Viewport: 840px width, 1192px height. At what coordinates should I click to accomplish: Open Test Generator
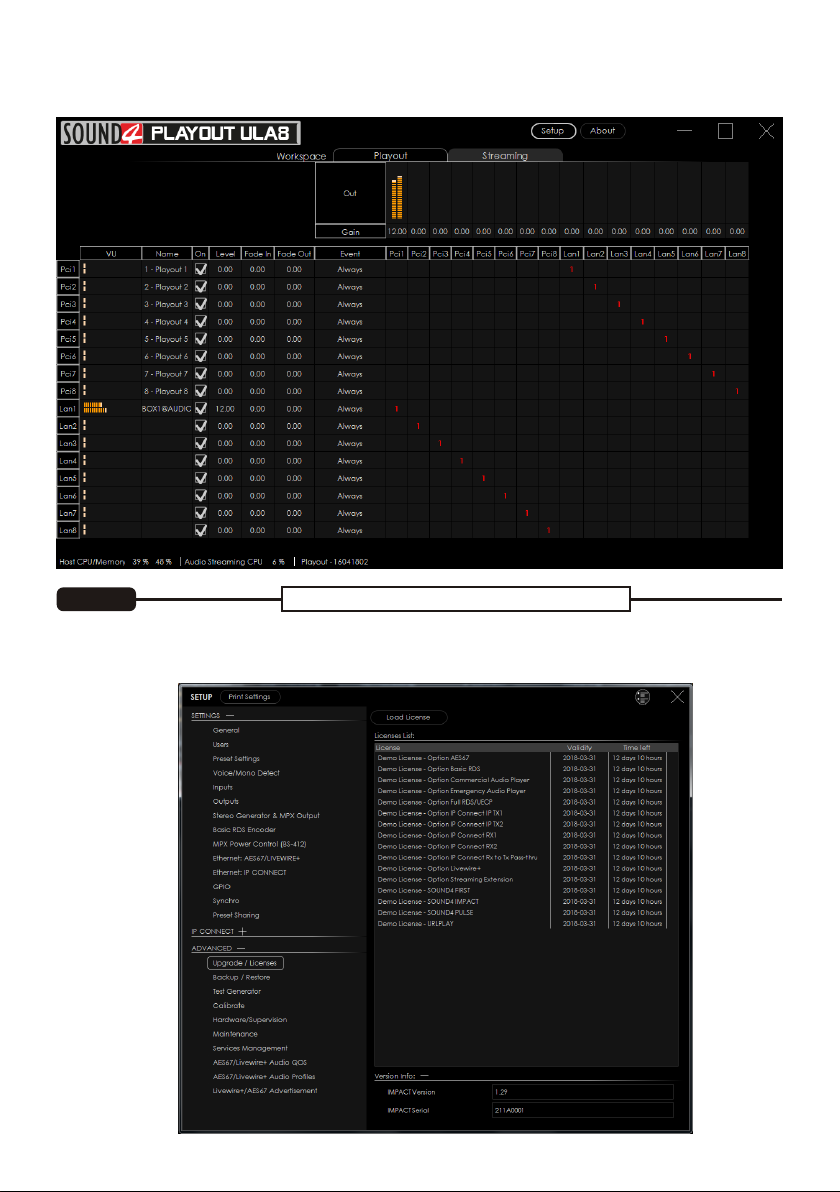[x=236, y=991]
